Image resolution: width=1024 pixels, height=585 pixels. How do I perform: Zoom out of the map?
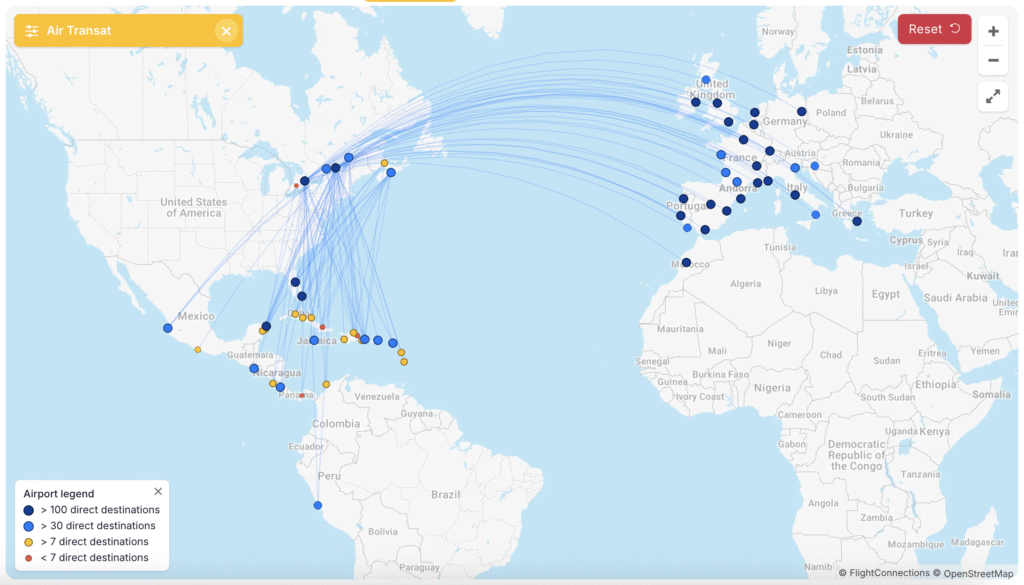[993, 60]
